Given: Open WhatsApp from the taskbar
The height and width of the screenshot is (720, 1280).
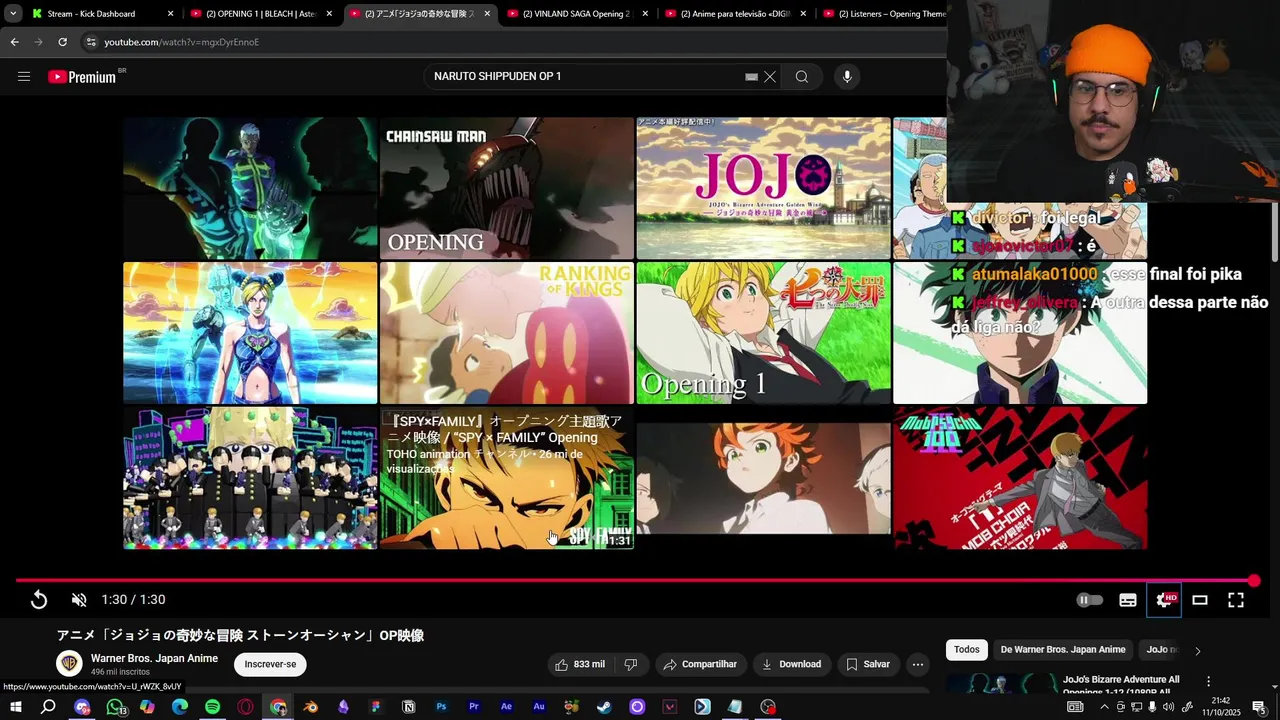Looking at the screenshot, I should 115,707.
